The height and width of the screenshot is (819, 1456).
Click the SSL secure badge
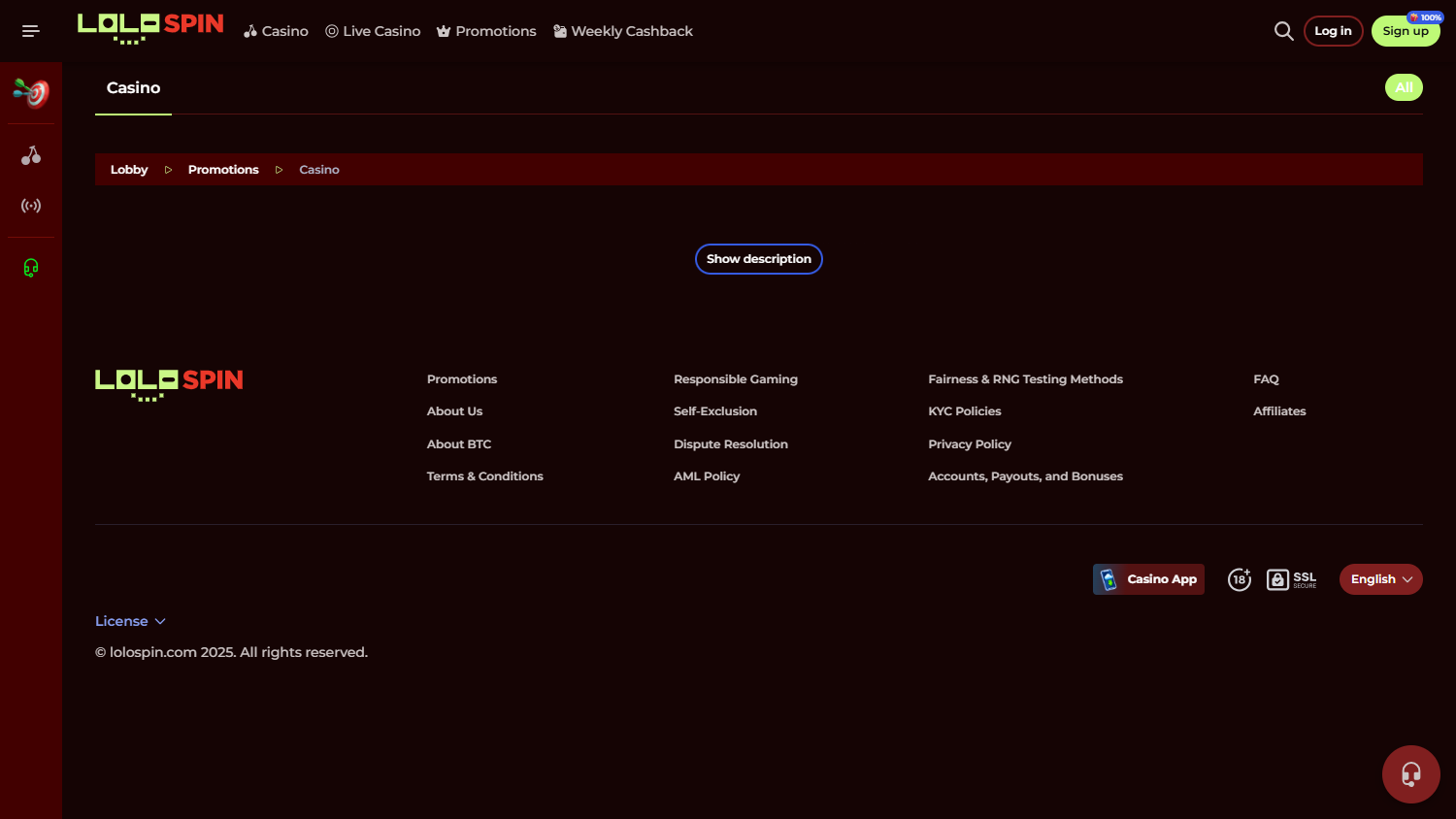[1292, 579]
